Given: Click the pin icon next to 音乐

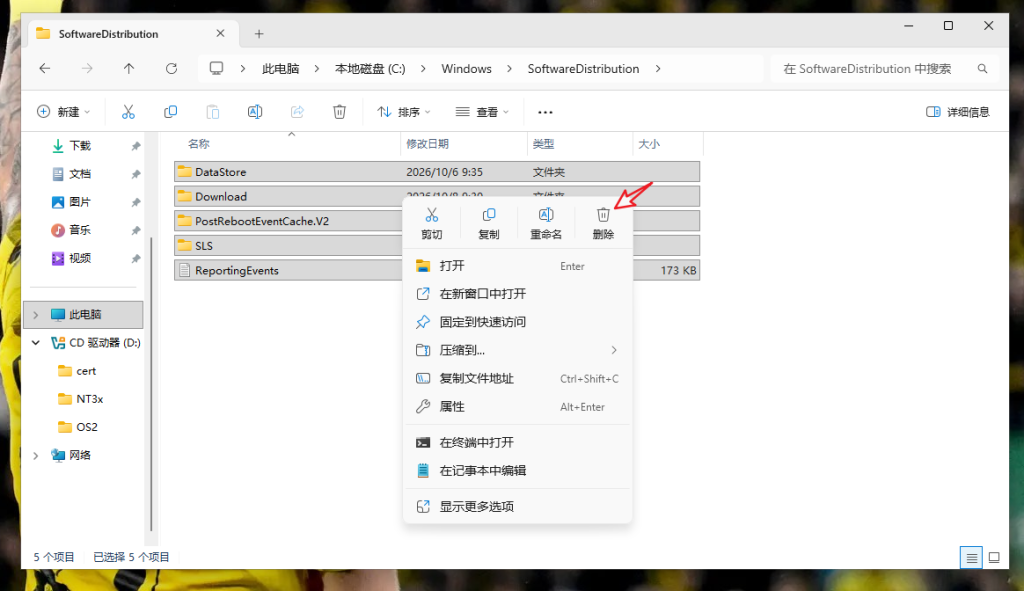Looking at the screenshot, I should point(136,231).
